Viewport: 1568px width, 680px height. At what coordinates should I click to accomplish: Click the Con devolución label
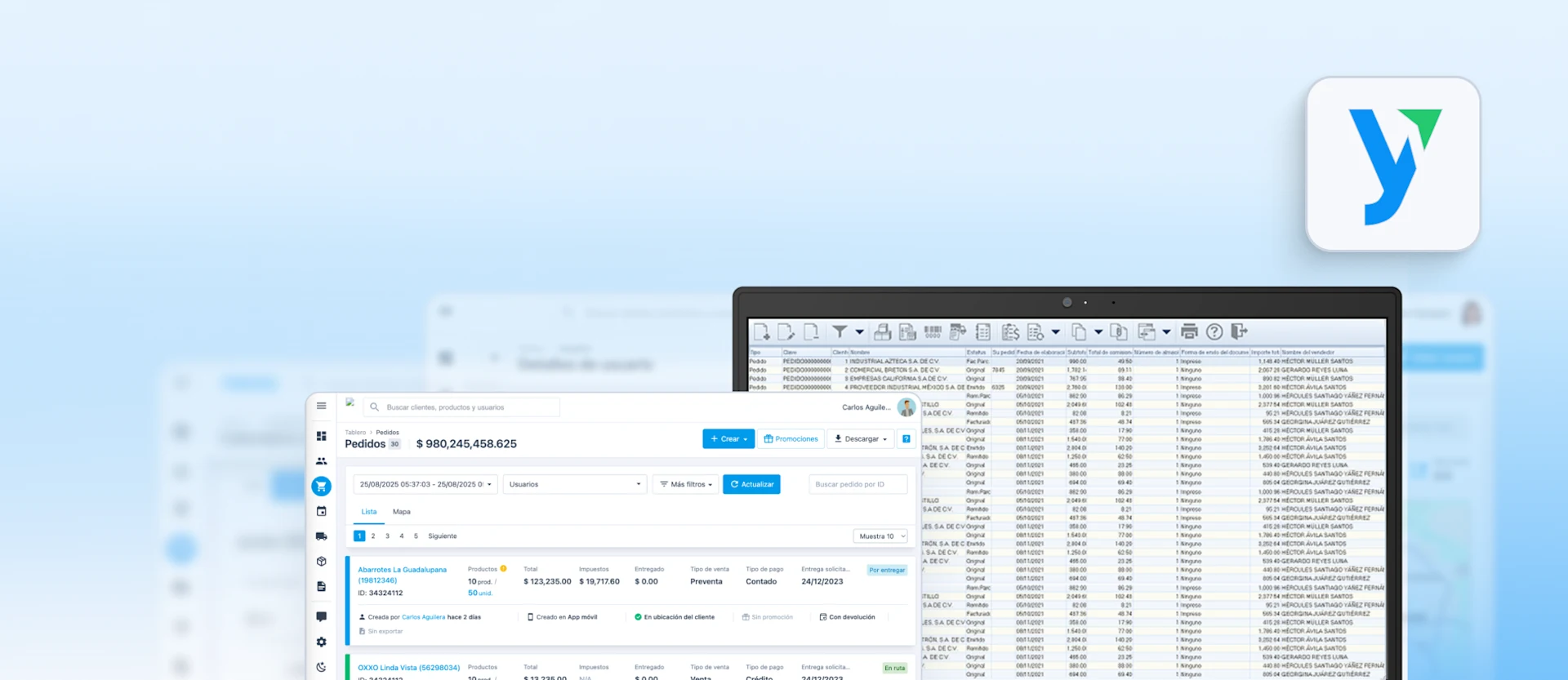click(847, 617)
